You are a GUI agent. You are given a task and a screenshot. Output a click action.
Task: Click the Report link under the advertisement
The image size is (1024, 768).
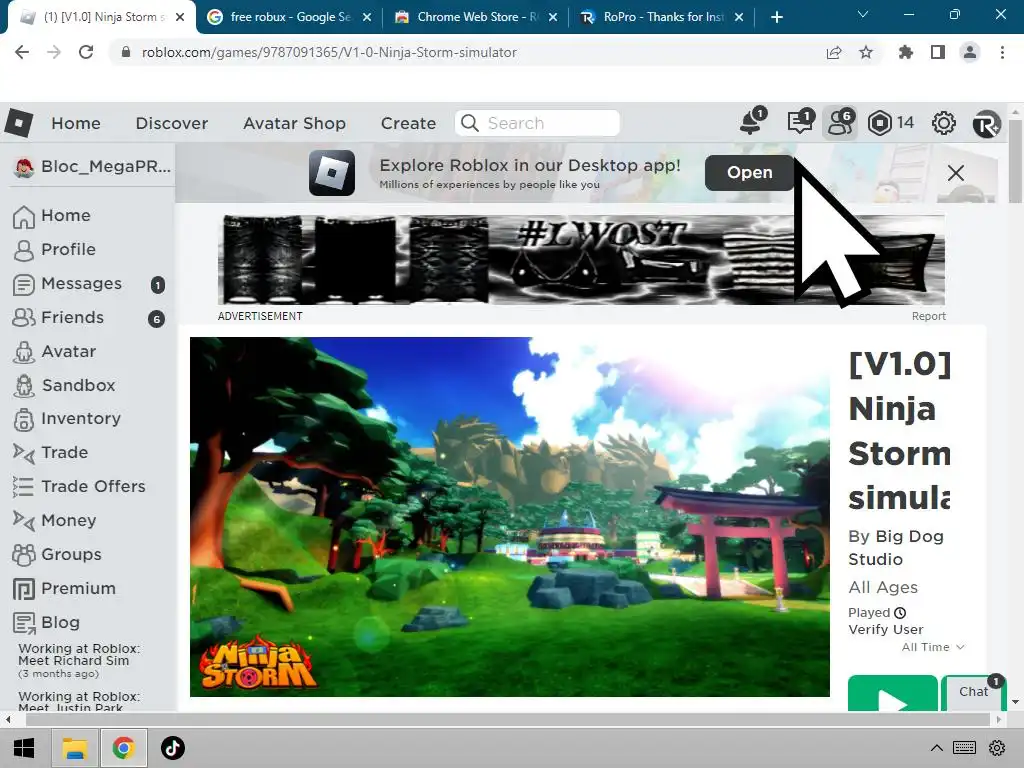(929, 316)
